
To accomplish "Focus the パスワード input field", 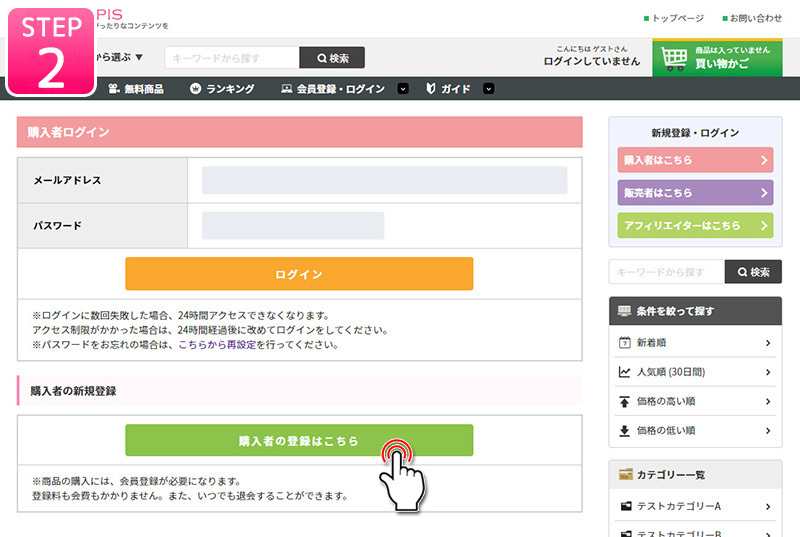I will (293, 225).
